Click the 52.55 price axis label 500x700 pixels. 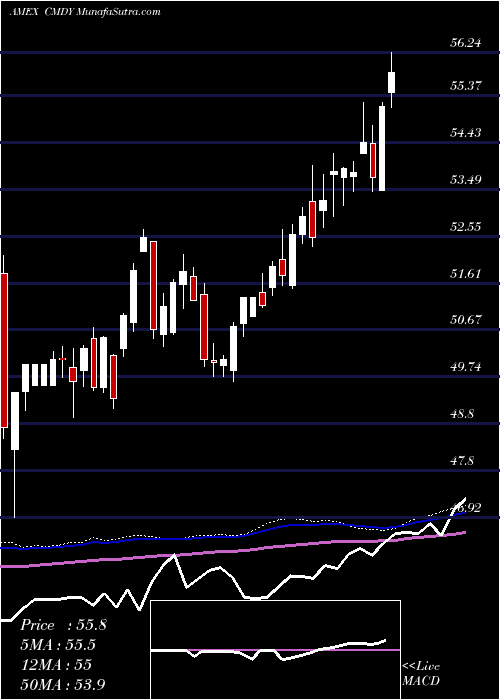(x=465, y=226)
